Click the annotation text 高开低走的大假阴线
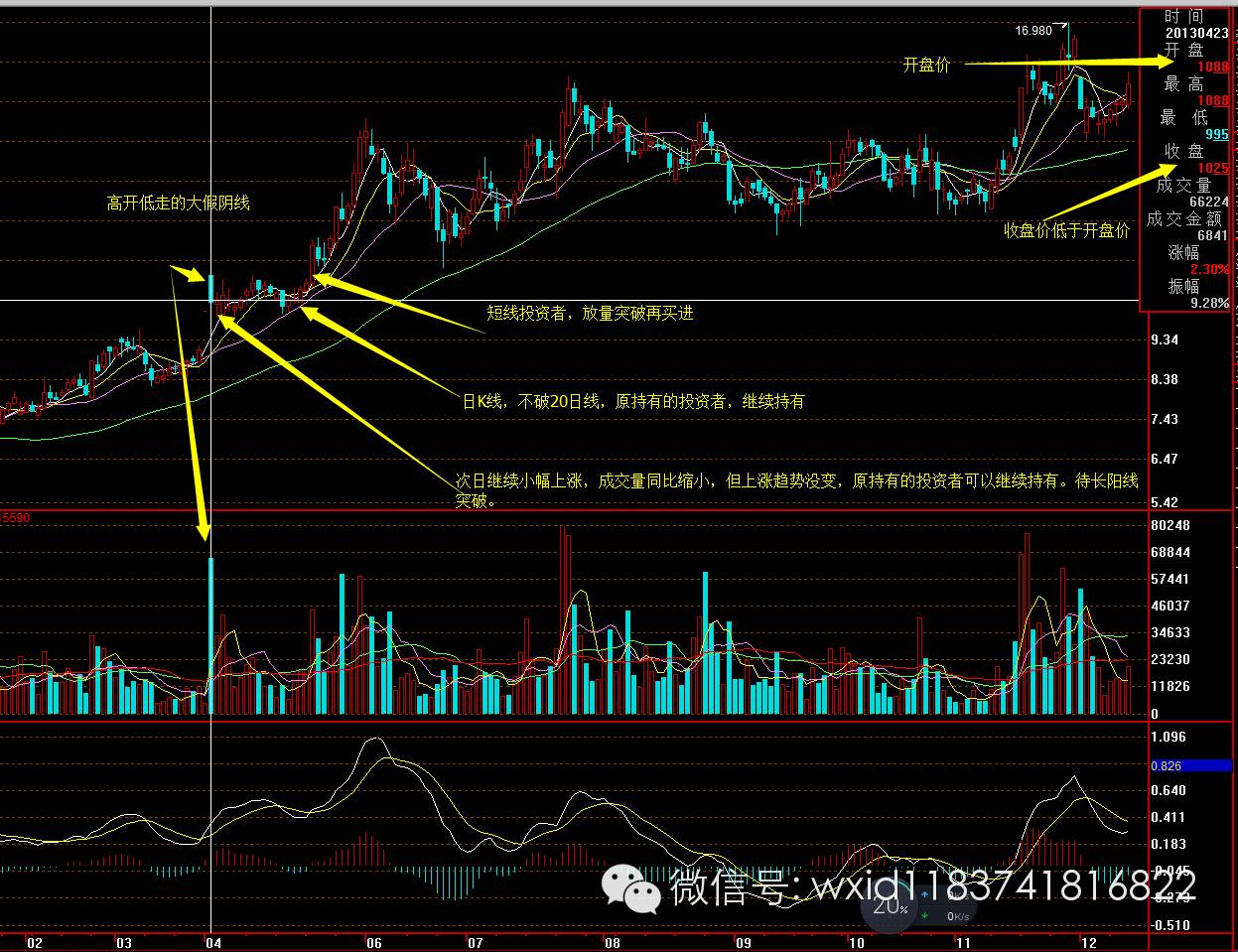Screen dimensions: 1238x952 (x=179, y=204)
